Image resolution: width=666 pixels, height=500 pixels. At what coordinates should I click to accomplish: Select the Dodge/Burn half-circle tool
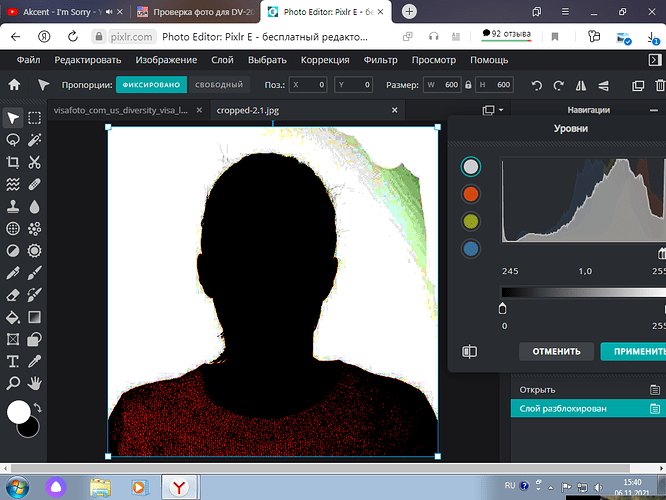[13, 251]
